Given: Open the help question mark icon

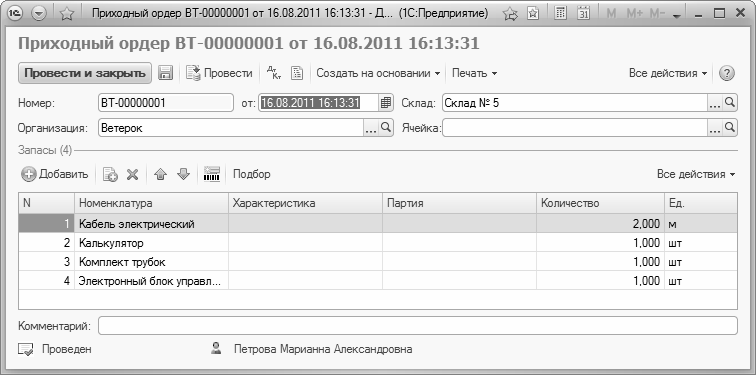Looking at the screenshot, I should [x=727, y=73].
